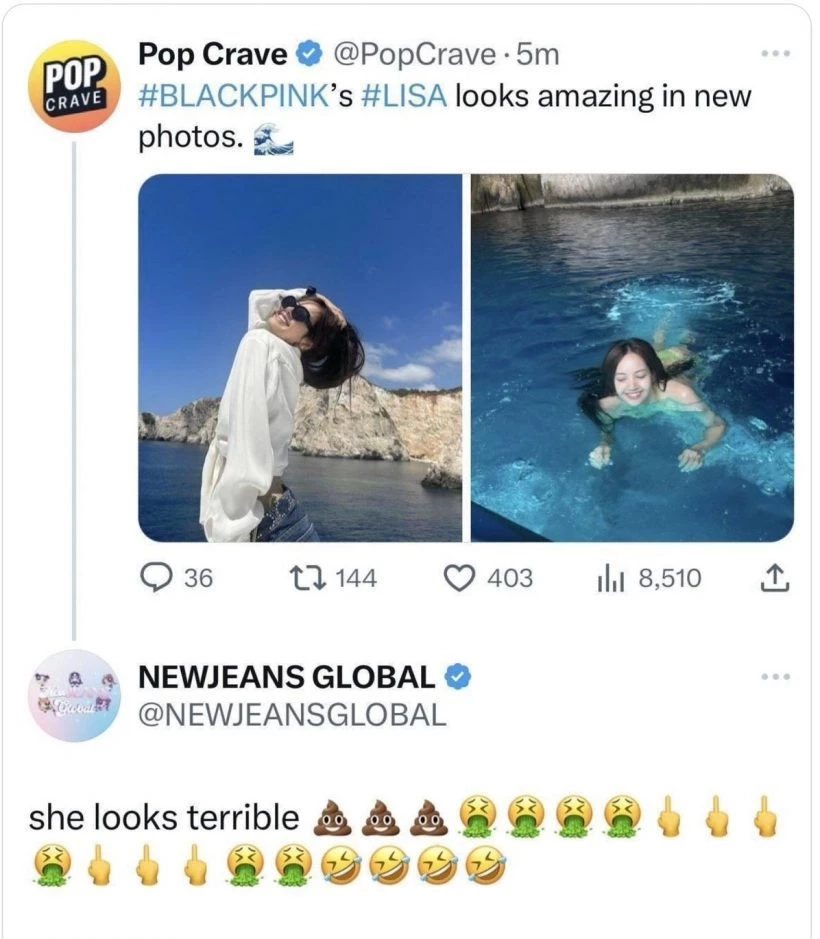Like the Pop Crave tweet with the heart
Image resolution: width=820 pixels, height=939 pixels.
457,578
